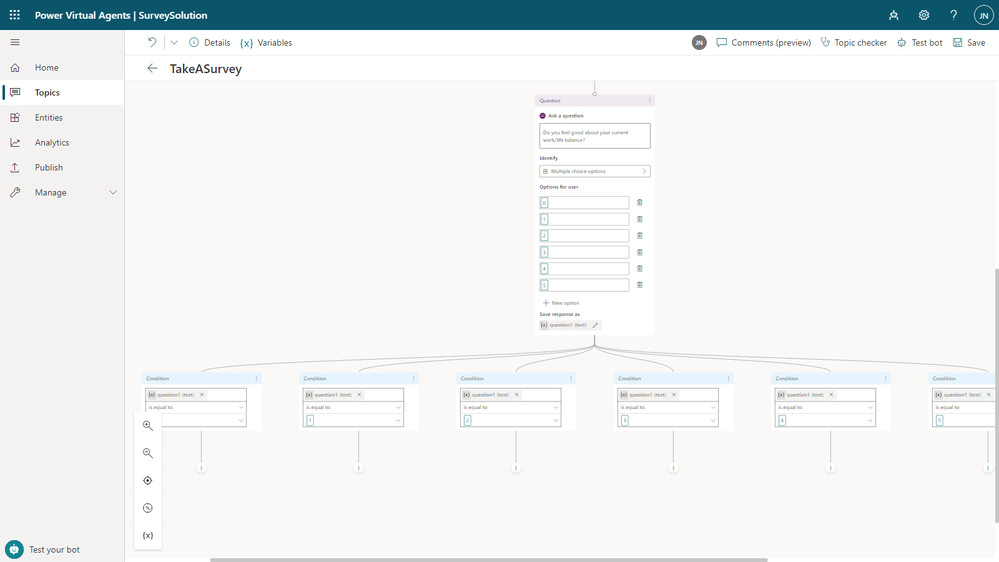This screenshot has height=562, width=999.
Task: Remove question1 variable from the value 1 condition
Action: point(359,394)
